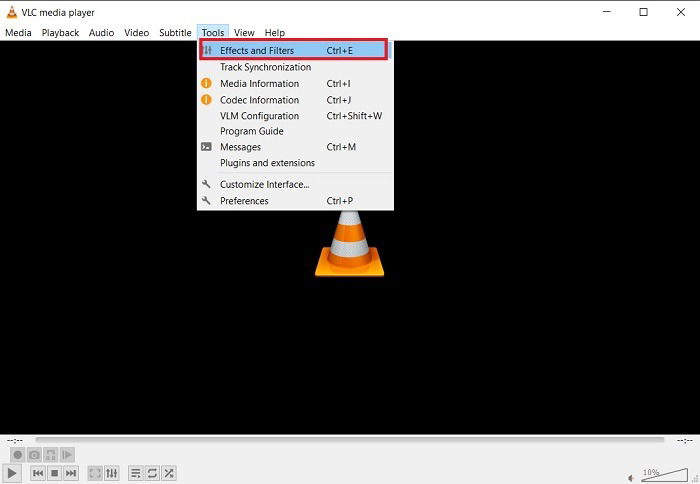Close the open Tools menu

pyautogui.click(x=213, y=33)
